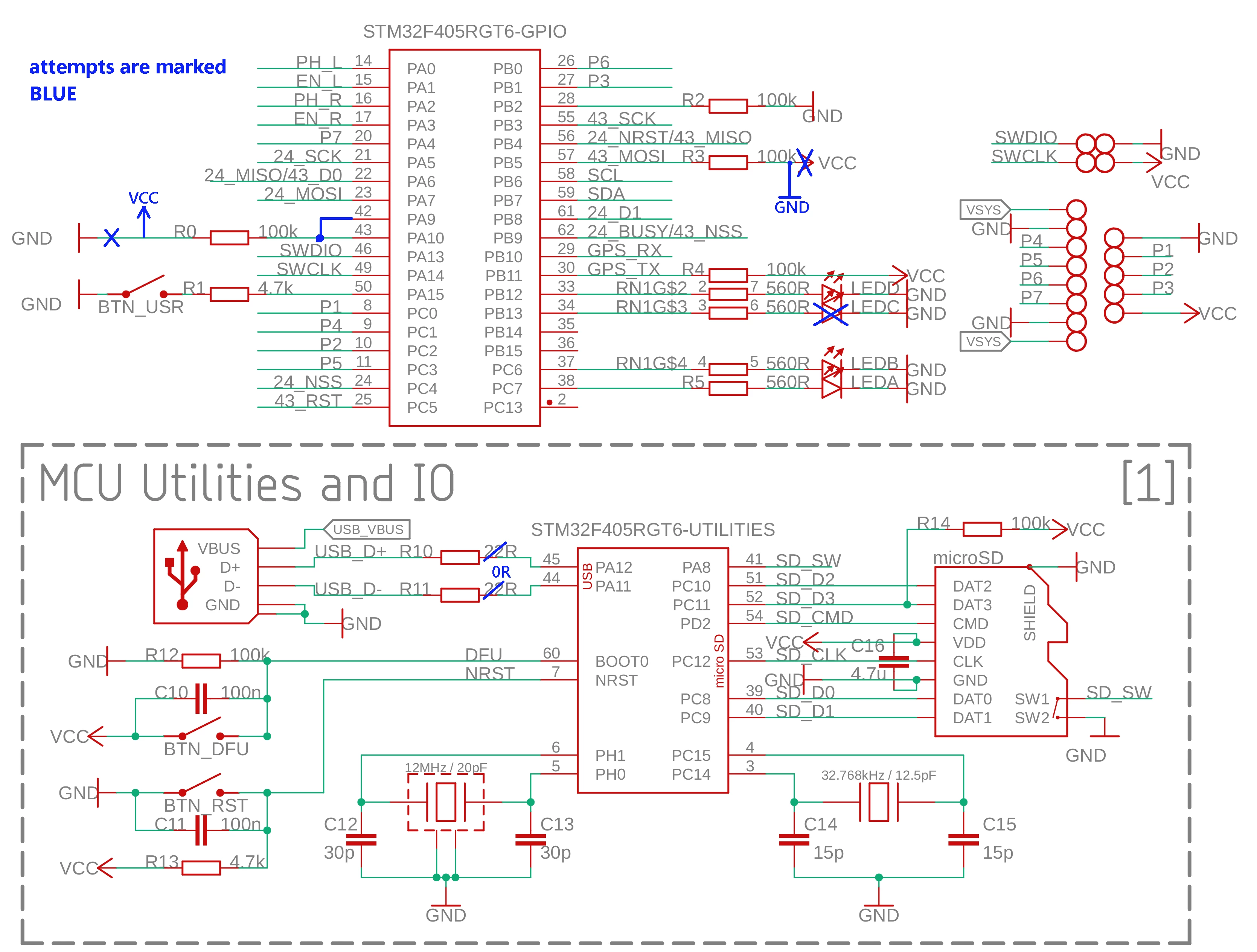Image resolution: width=1257 pixels, height=952 pixels.
Task: Click the 43_RST net label
Action: (309, 401)
